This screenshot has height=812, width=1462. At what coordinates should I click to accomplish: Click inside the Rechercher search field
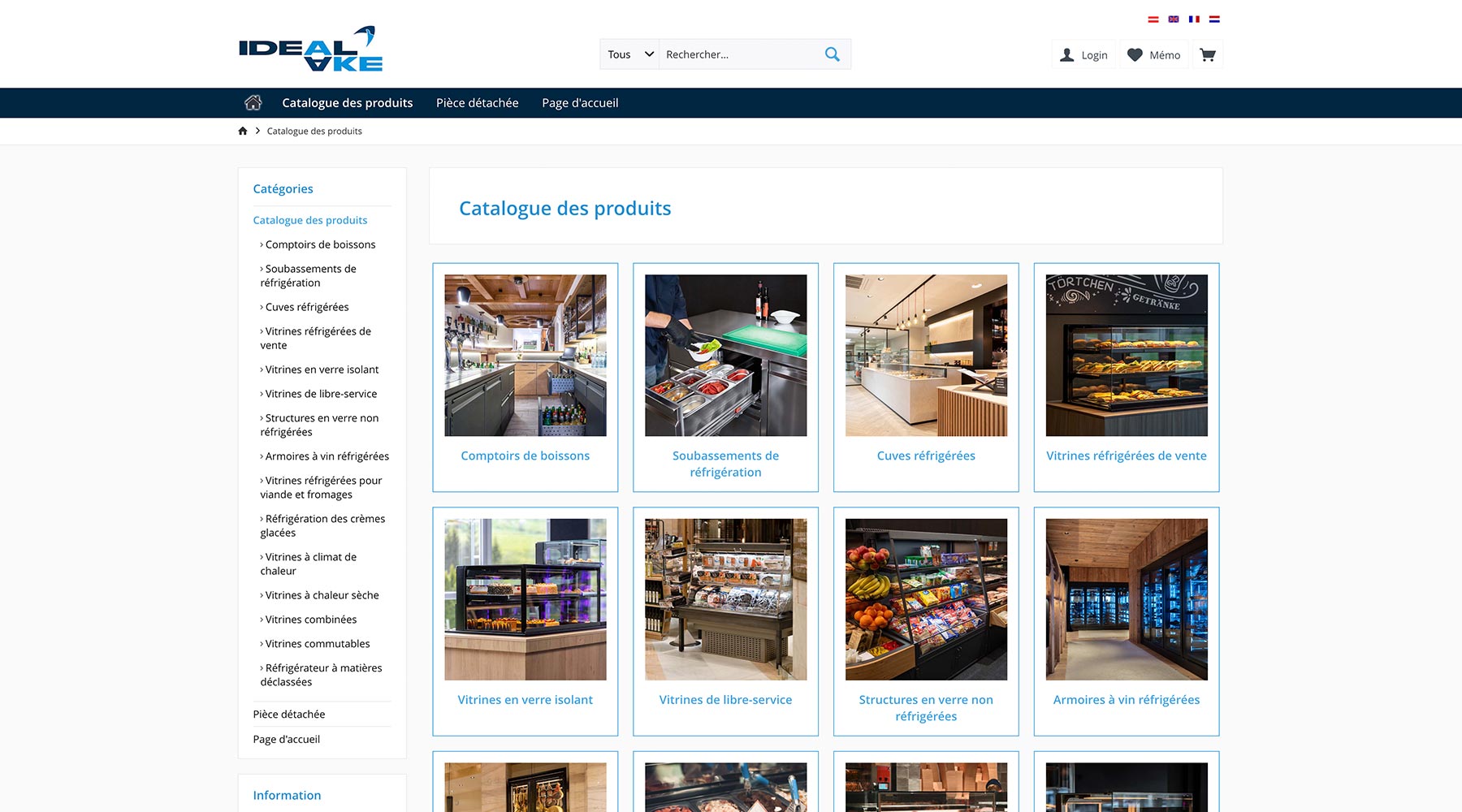click(x=731, y=54)
